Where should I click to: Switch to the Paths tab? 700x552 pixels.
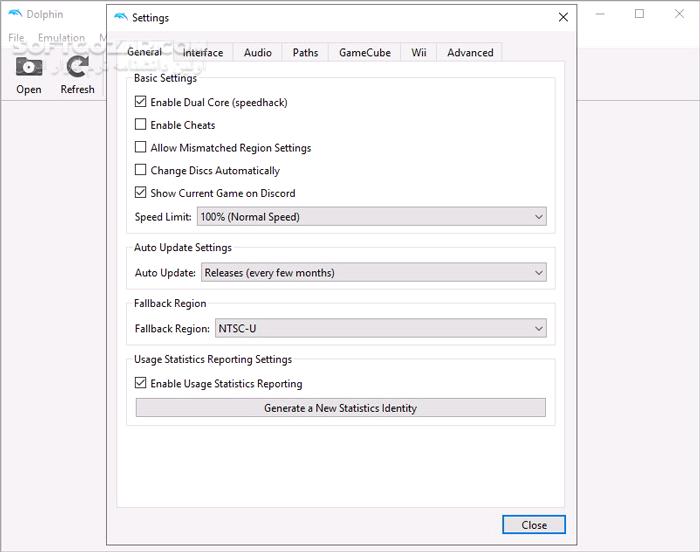point(305,53)
